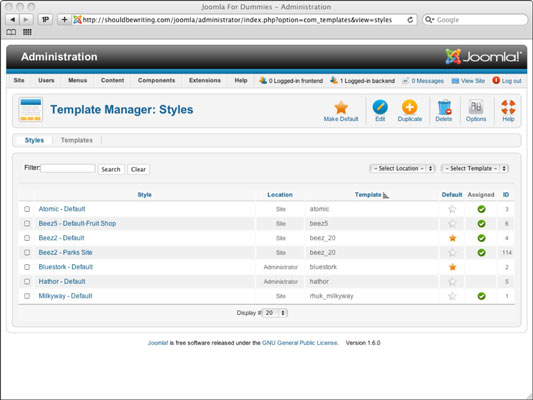Click the Make Default star icon
Viewport: 533px width, 400px height.
click(341, 107)
